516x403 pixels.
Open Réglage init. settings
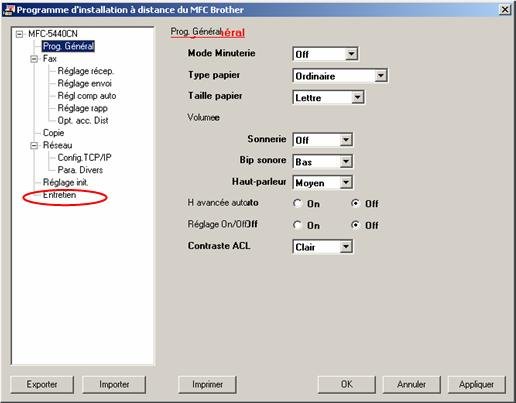click(x=65, y=182)
